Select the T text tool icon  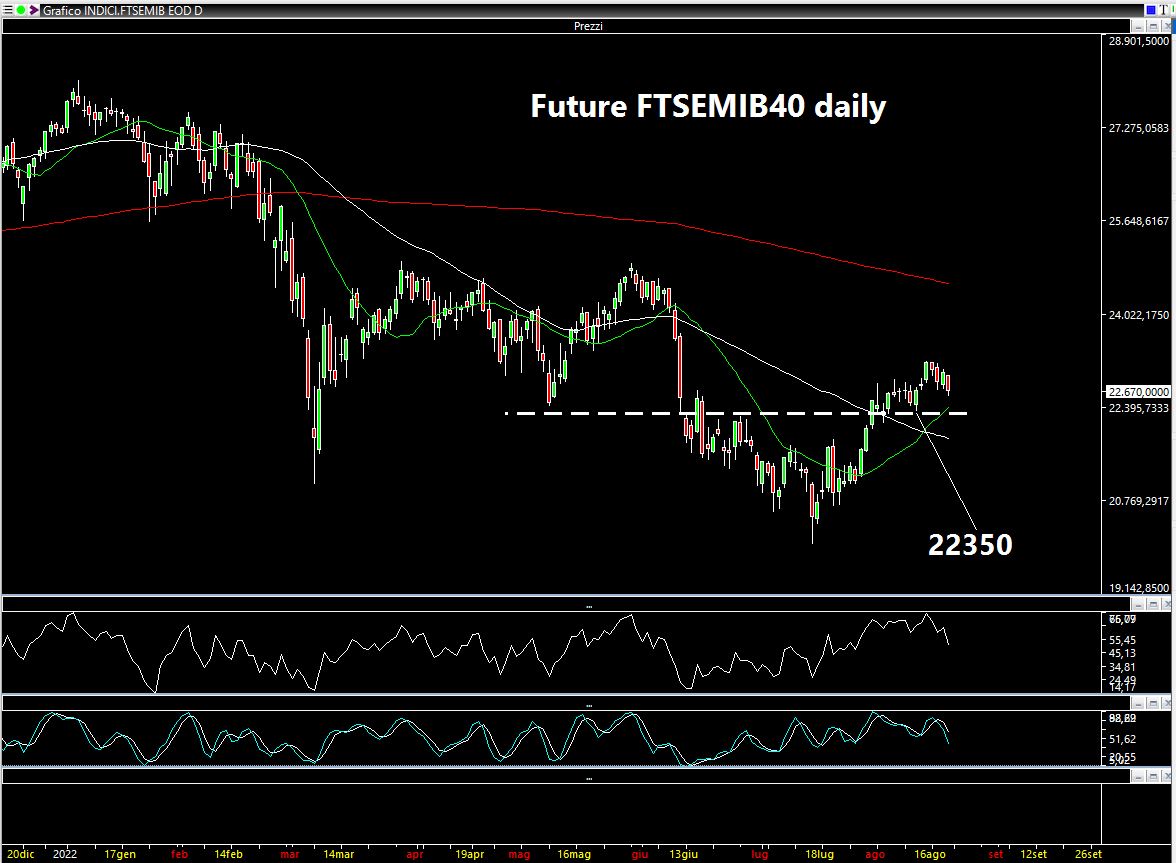pyautogui.click(x=1165, y=10)
